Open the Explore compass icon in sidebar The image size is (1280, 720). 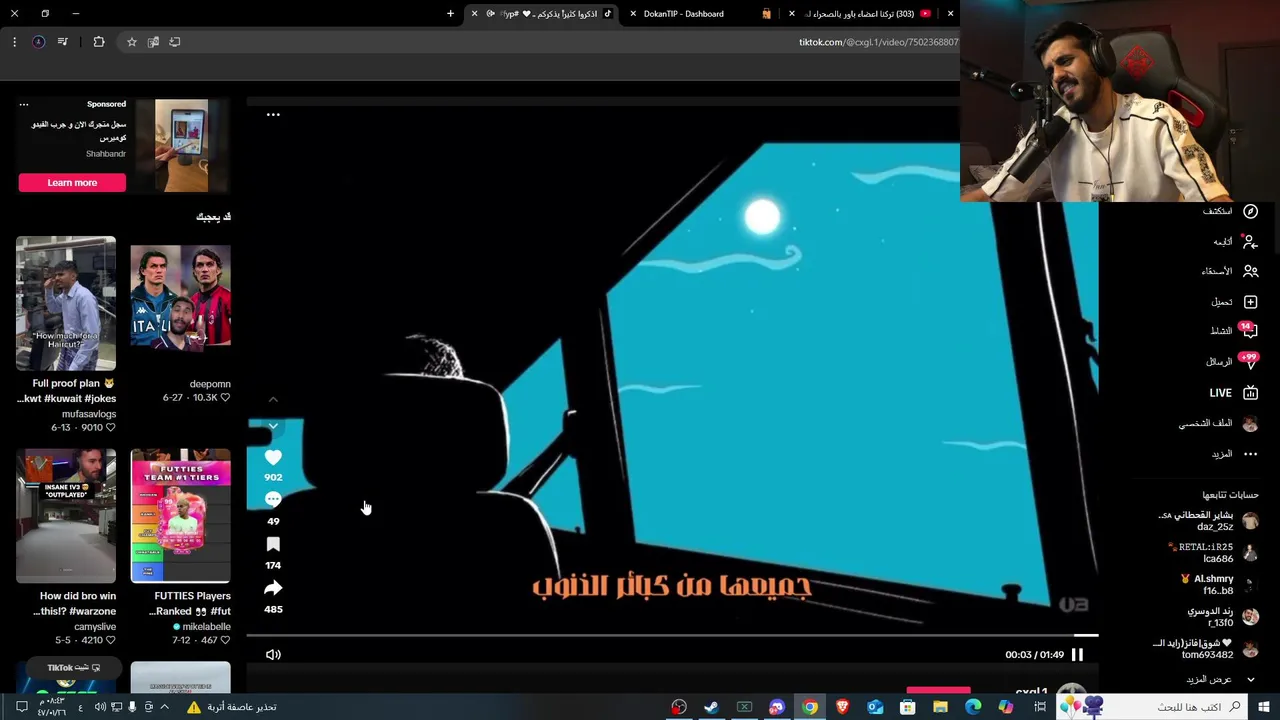point(1250,211)
